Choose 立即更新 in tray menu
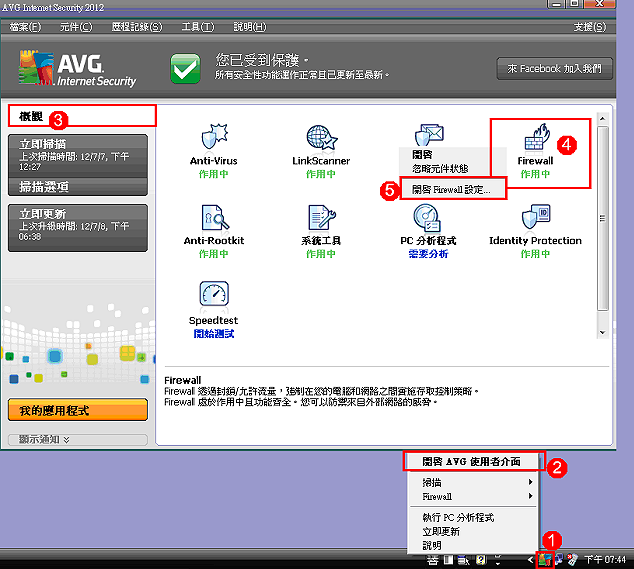This screenshot has height=569, width=634. 473,531
